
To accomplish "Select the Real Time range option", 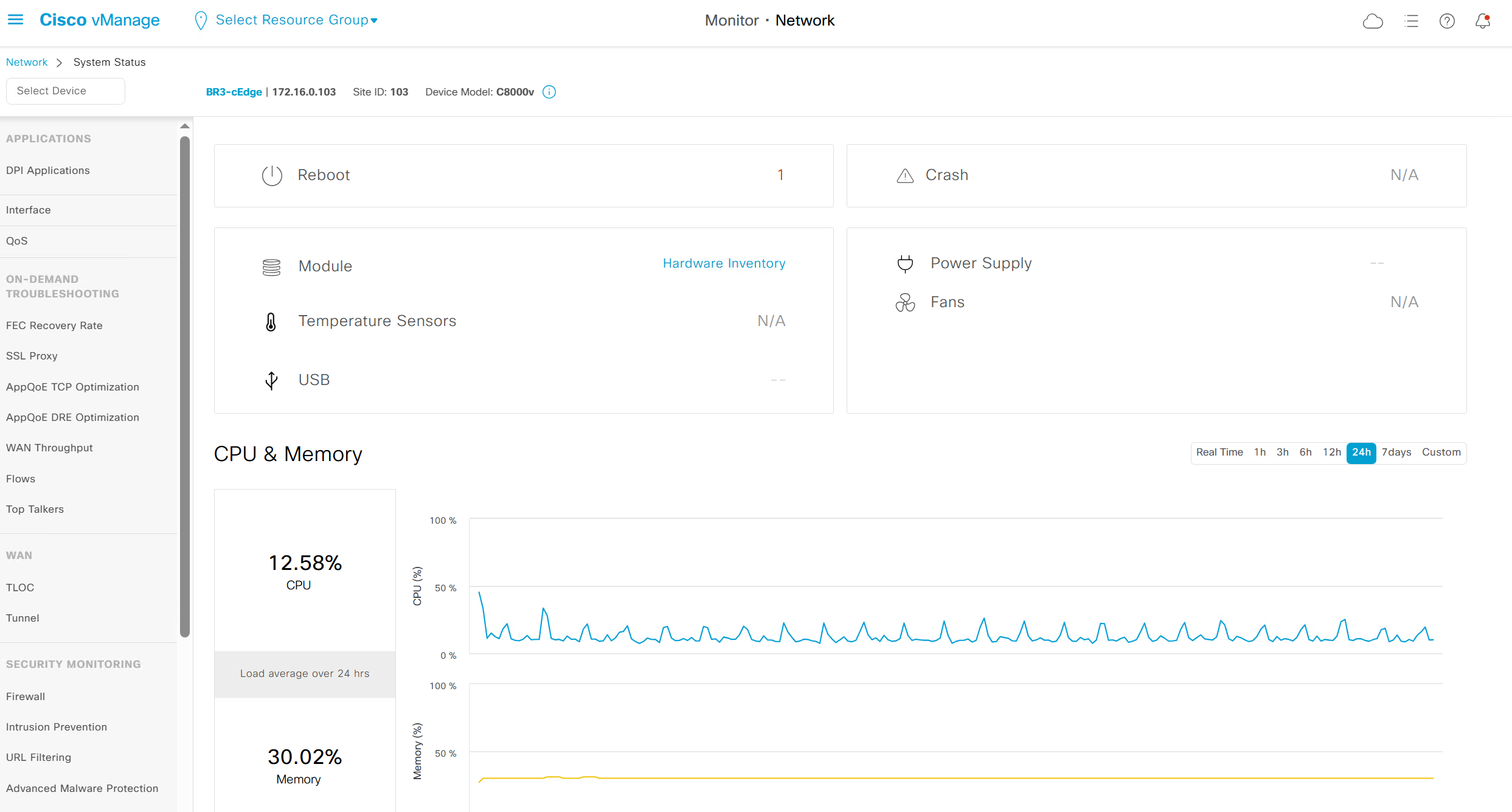I will click(x=1219, y=453).
